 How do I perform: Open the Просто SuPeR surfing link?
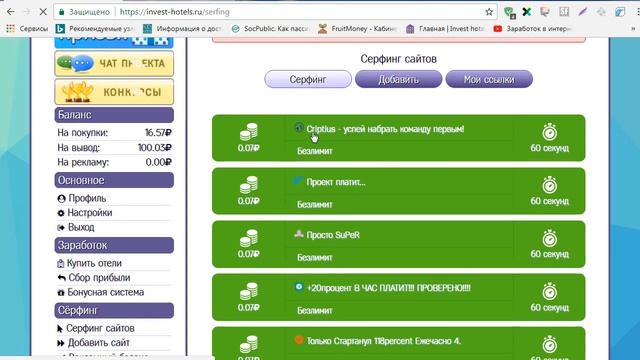tap(333, 235)
